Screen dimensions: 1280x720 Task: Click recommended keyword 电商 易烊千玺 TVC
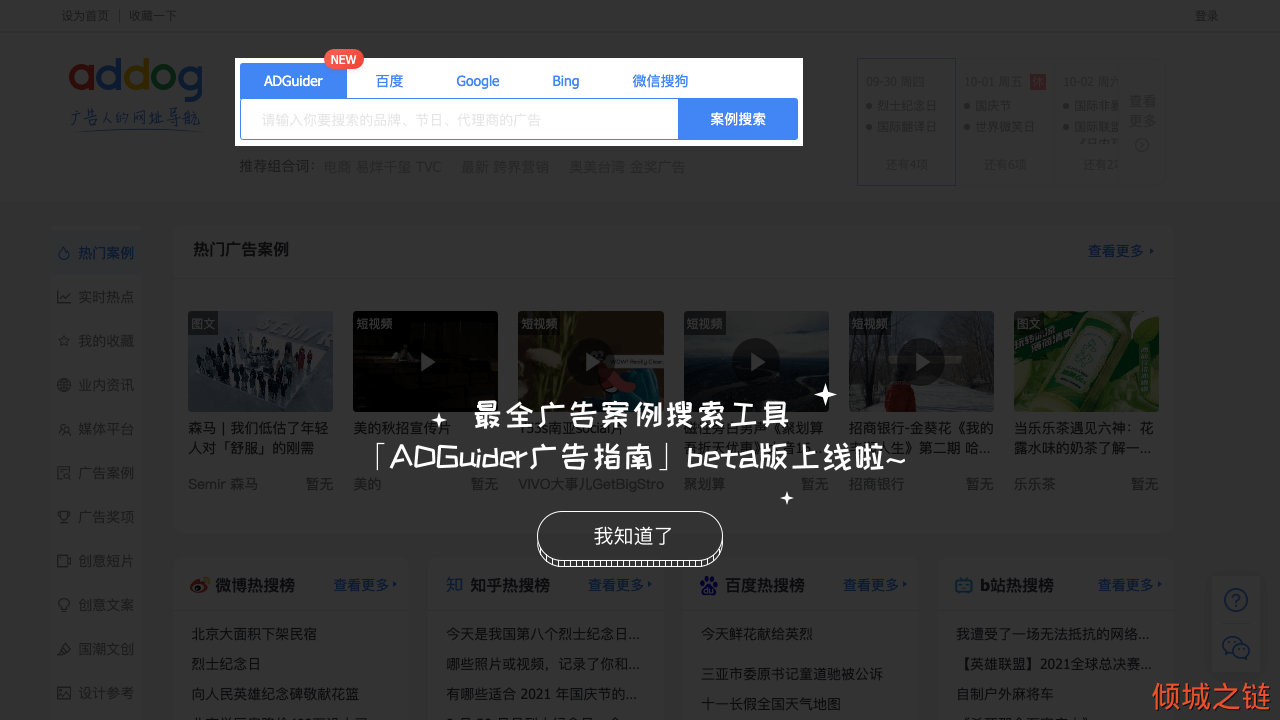383,167
